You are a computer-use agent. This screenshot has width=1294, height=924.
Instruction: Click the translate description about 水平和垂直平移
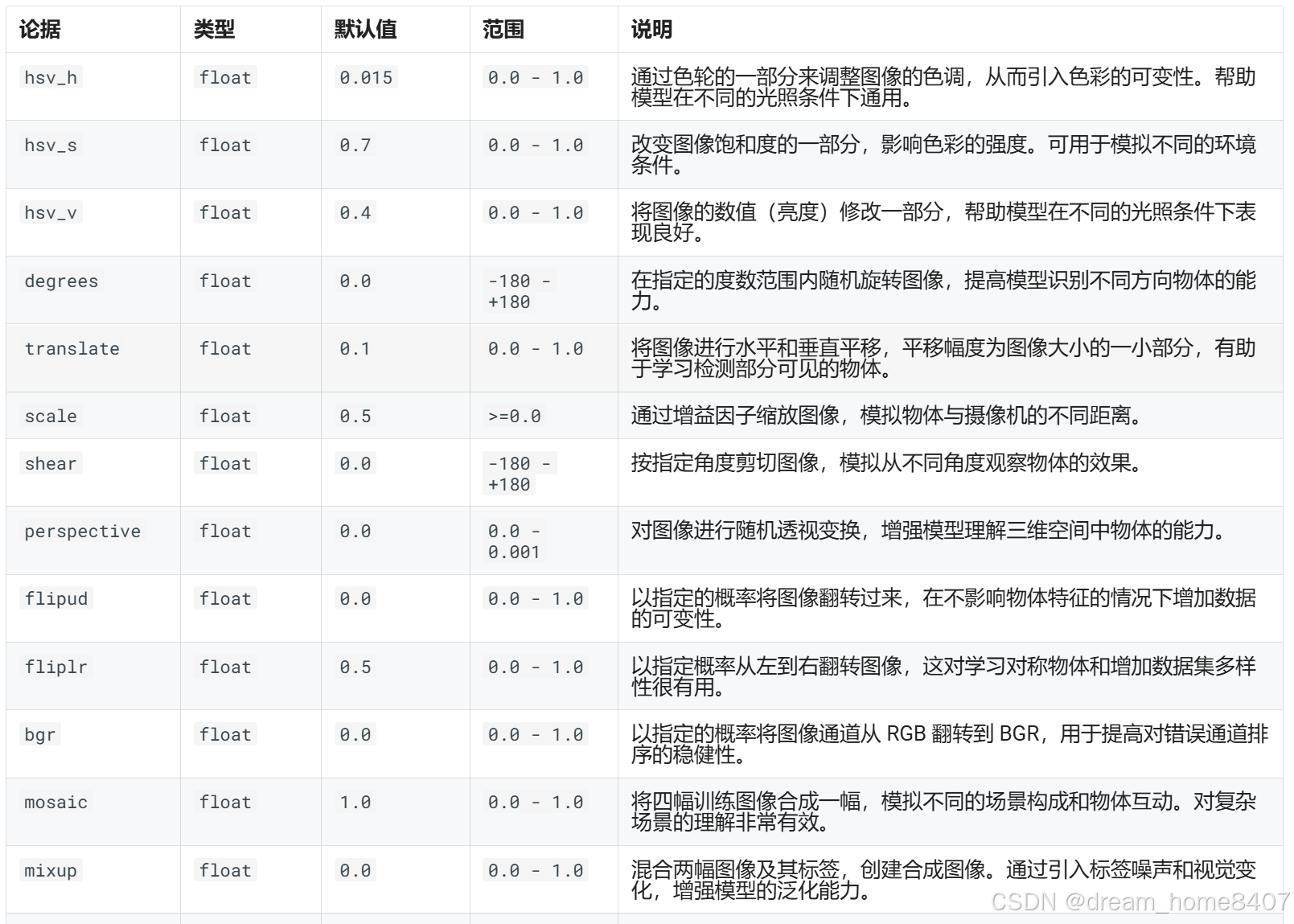(x=943, y=358)
